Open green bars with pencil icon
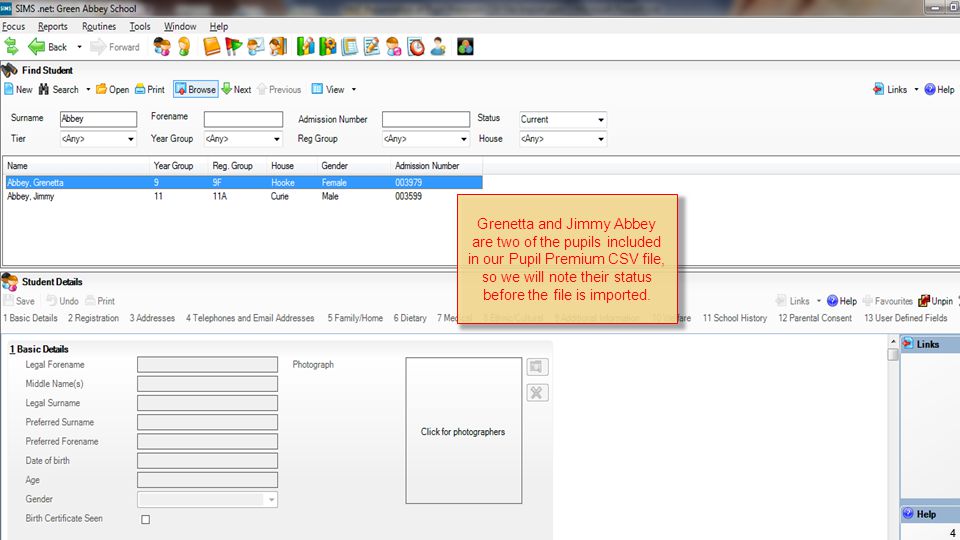Image resolution: width=960 pixels, height=540 pixels. pos(305,47)
